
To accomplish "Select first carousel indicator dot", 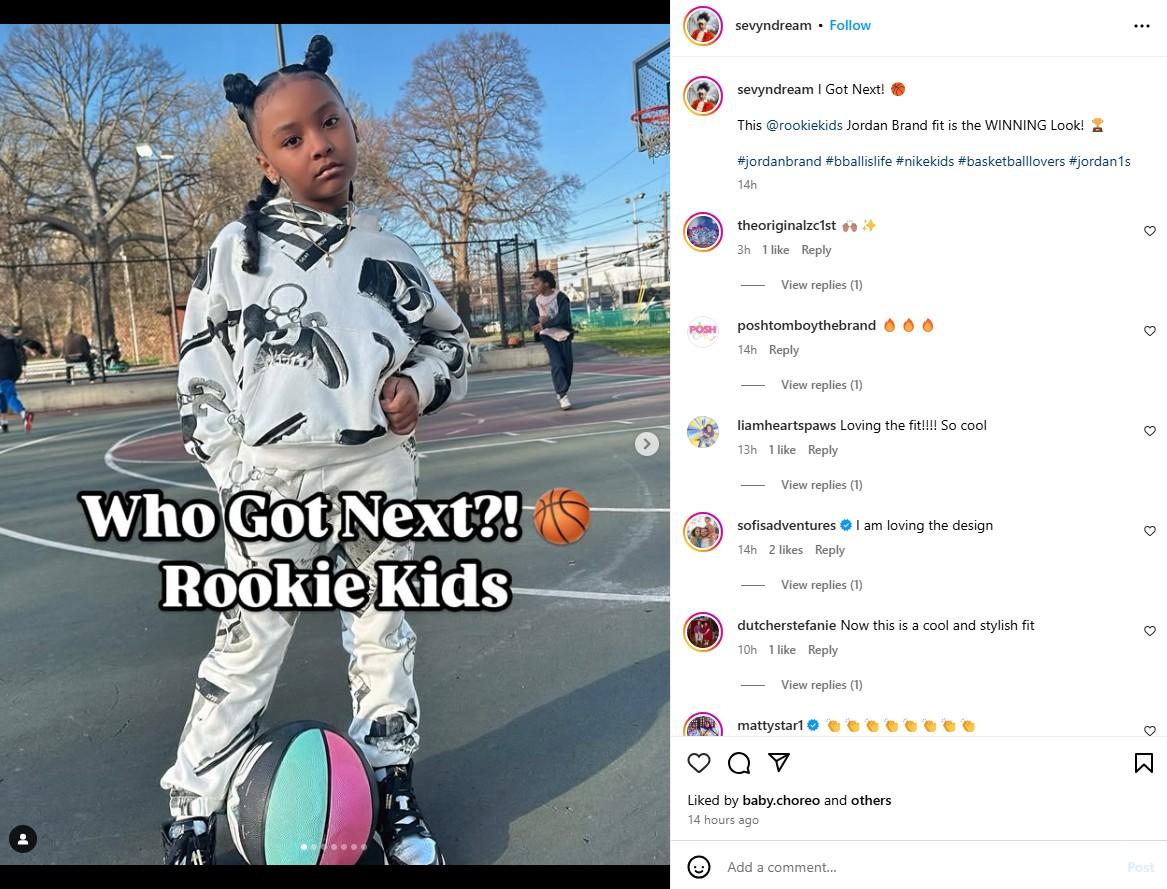I will pyautogui.click(x=304, y=847).
